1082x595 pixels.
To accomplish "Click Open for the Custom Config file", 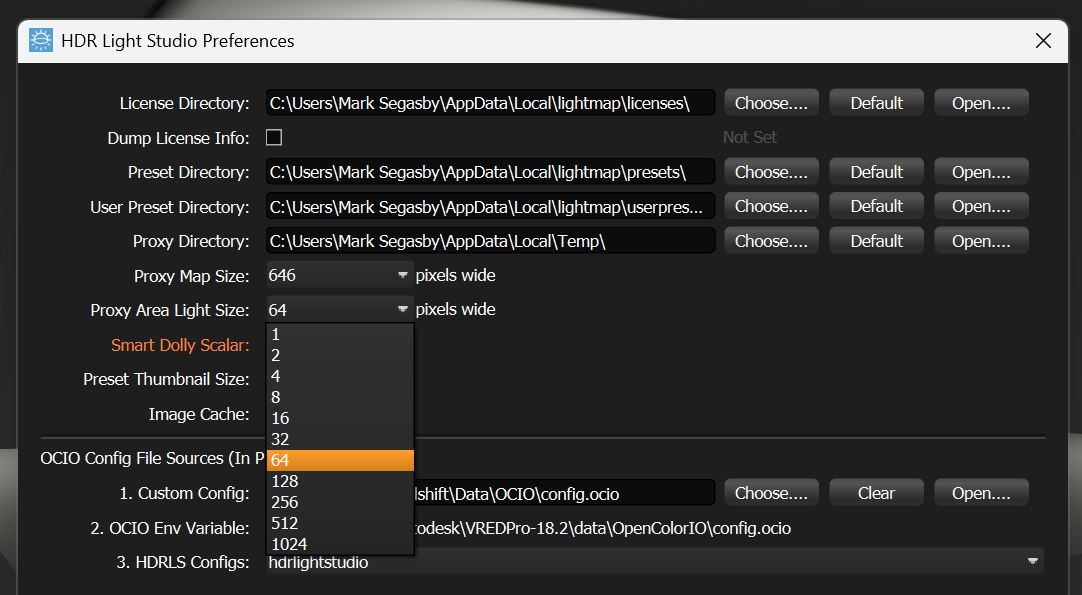I will [x=981, y=492].
